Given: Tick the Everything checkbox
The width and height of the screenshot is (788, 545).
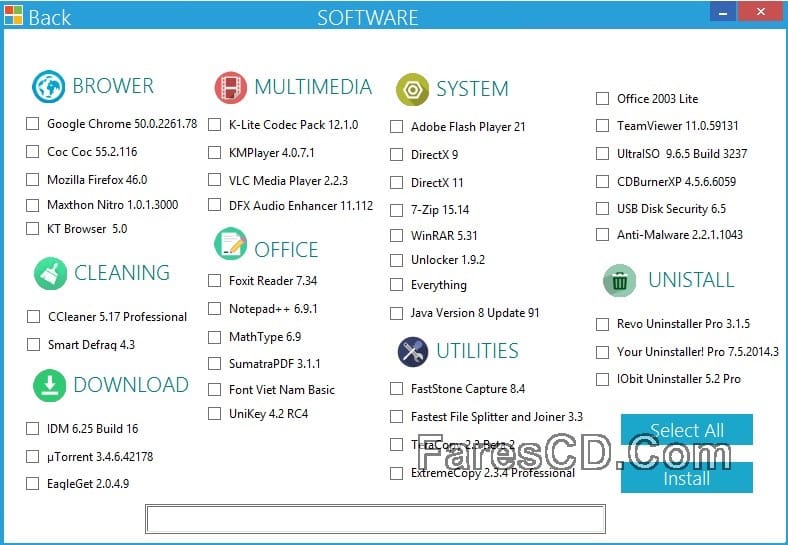Looking at the screenshot, I should 397,285.
